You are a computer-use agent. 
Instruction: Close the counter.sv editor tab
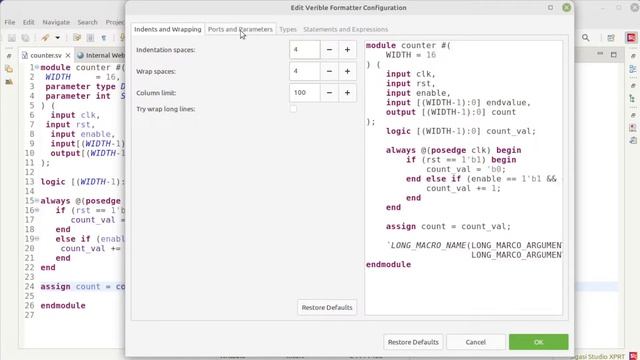(68, 55)
